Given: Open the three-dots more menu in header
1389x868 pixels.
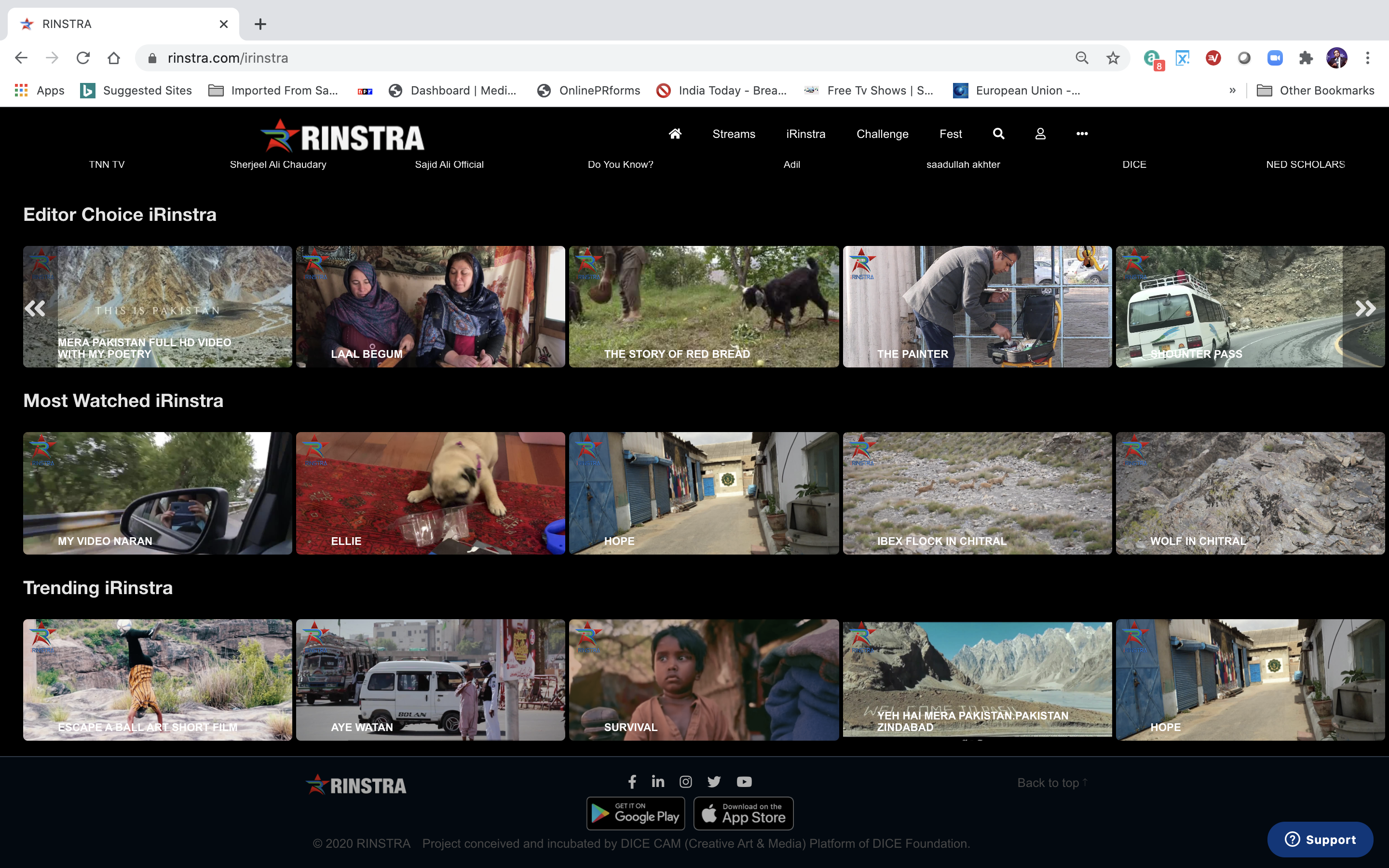Looking at the screenshot, I should click(1082, 134).
